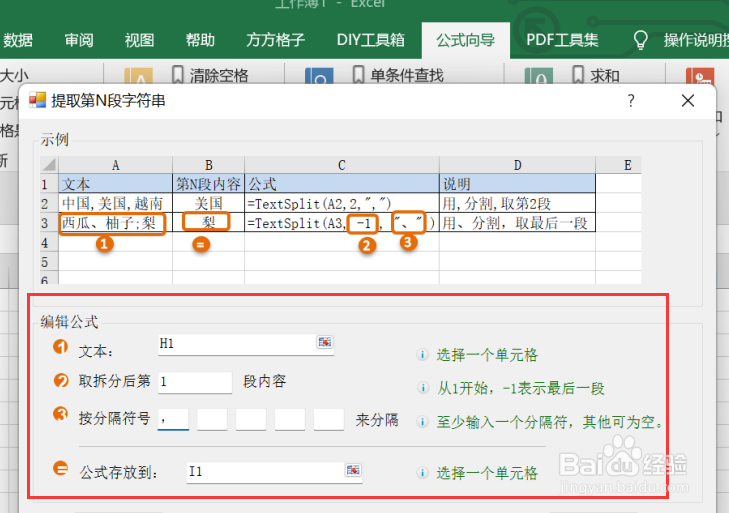Click the dialog title app icon
This screenshot has width=729, height=513.
[x=37, y=100]
